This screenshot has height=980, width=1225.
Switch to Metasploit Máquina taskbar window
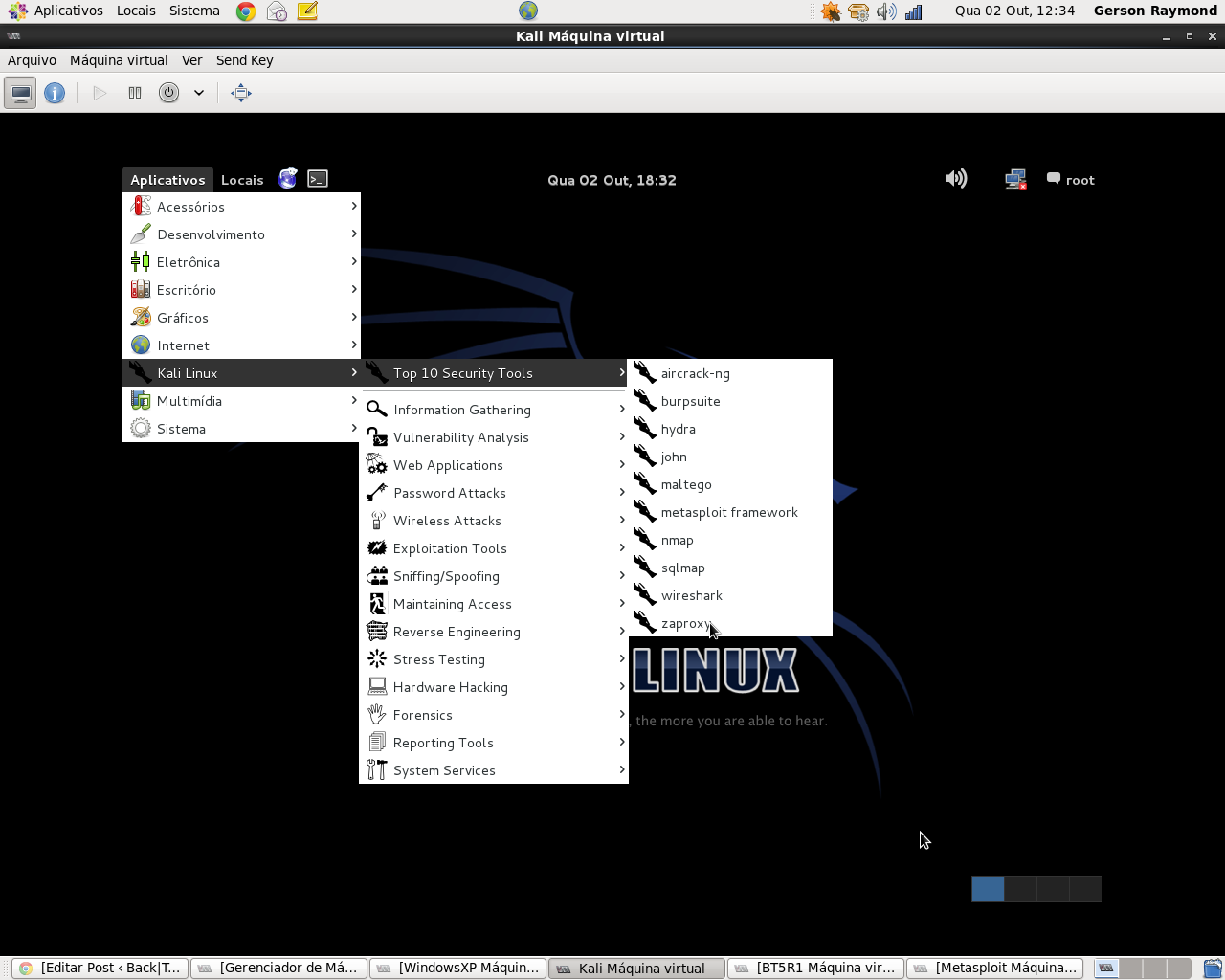pyautogui.click(x=995, y=968)
